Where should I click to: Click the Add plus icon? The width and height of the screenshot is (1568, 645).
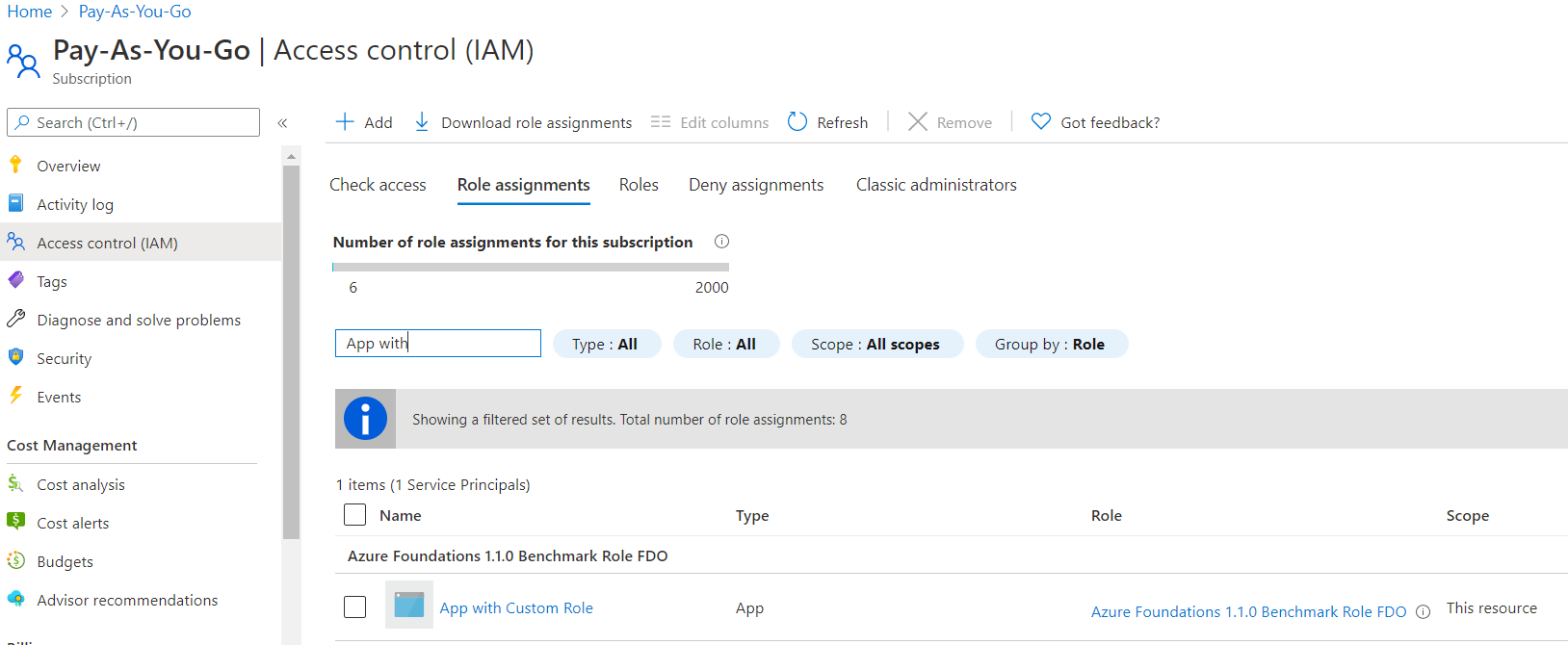345,122
